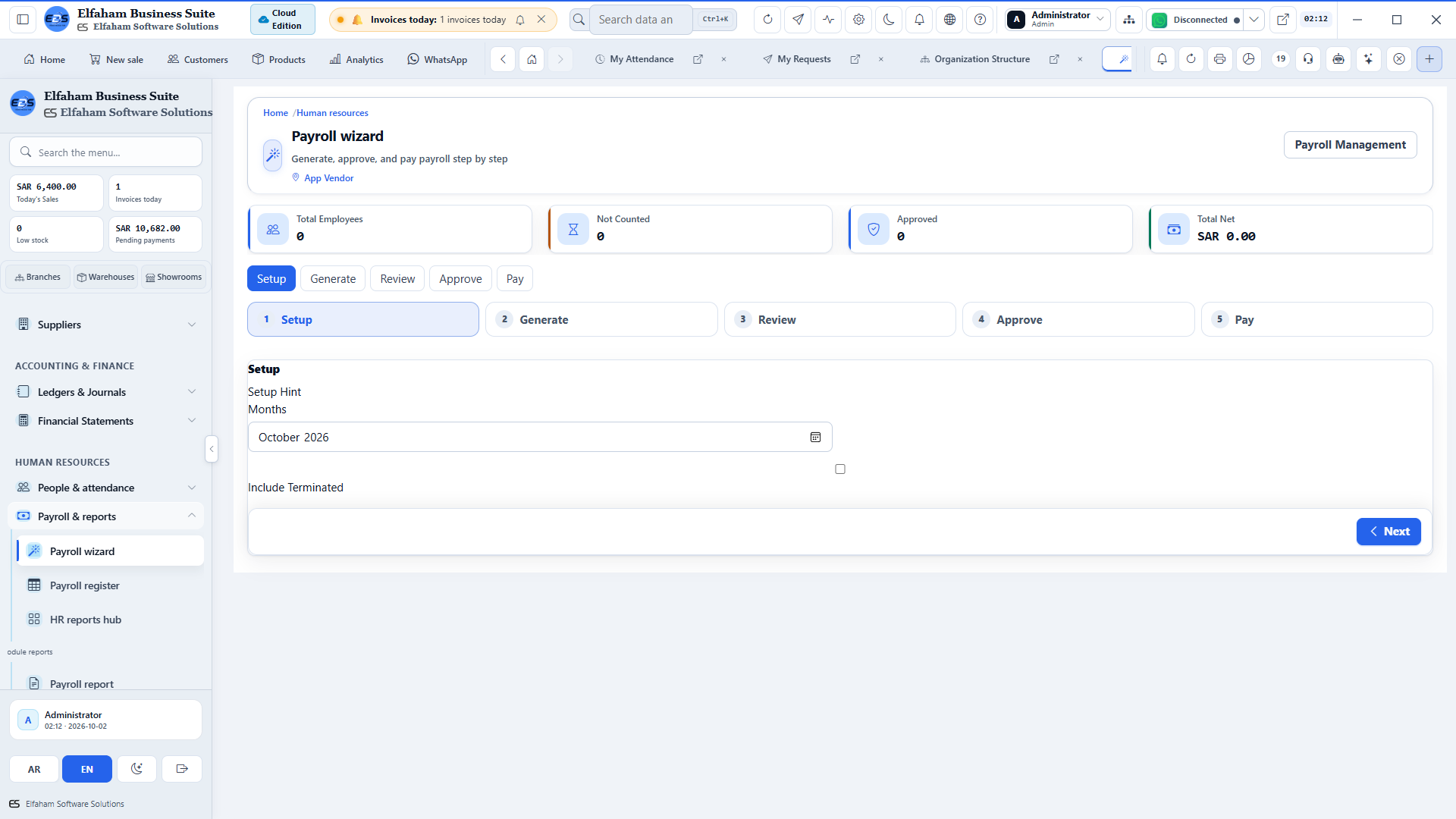Open notifications bell in title bar

tap(919, 20)
